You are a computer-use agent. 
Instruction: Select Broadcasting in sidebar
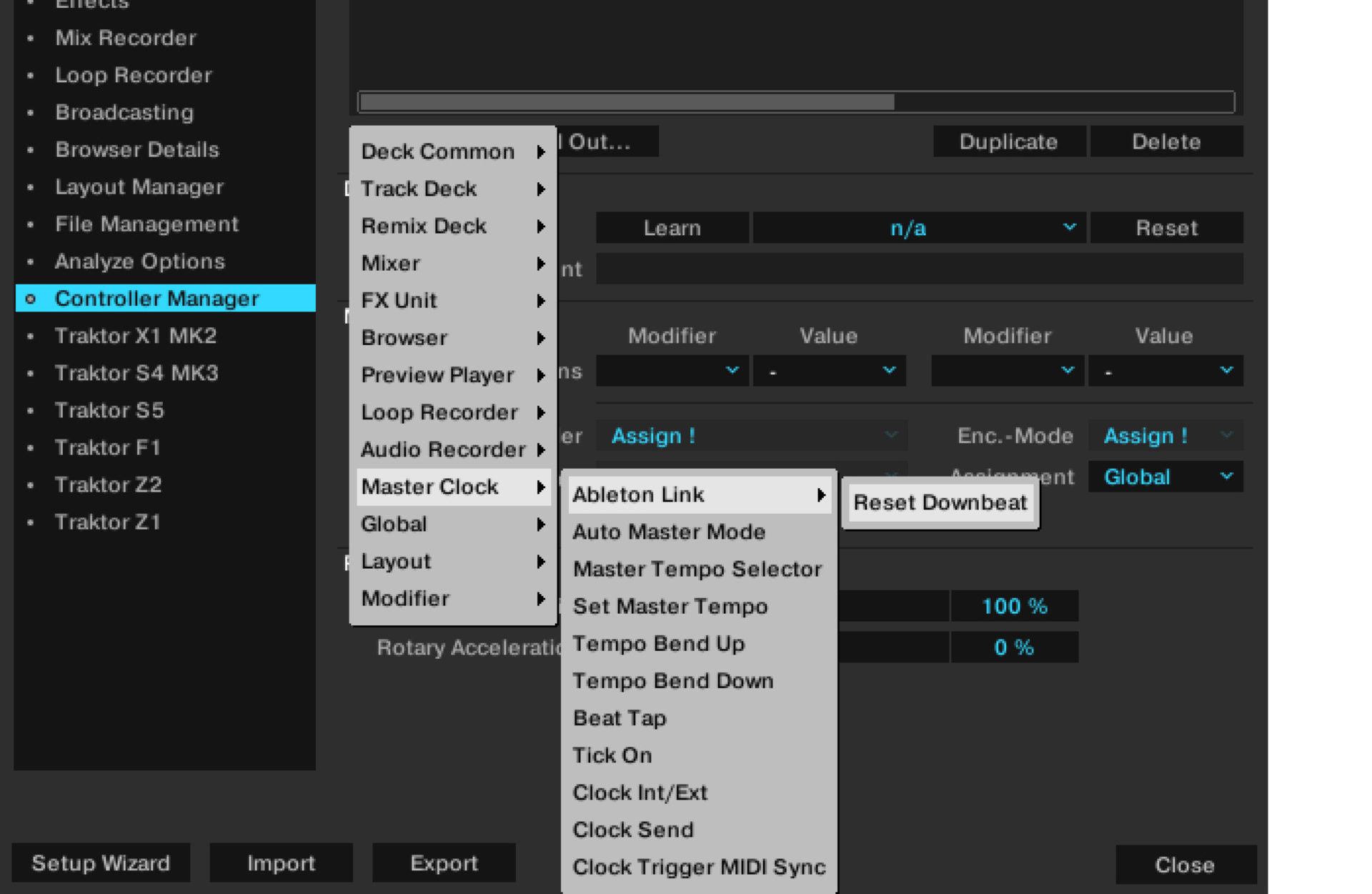pos(165,112)
